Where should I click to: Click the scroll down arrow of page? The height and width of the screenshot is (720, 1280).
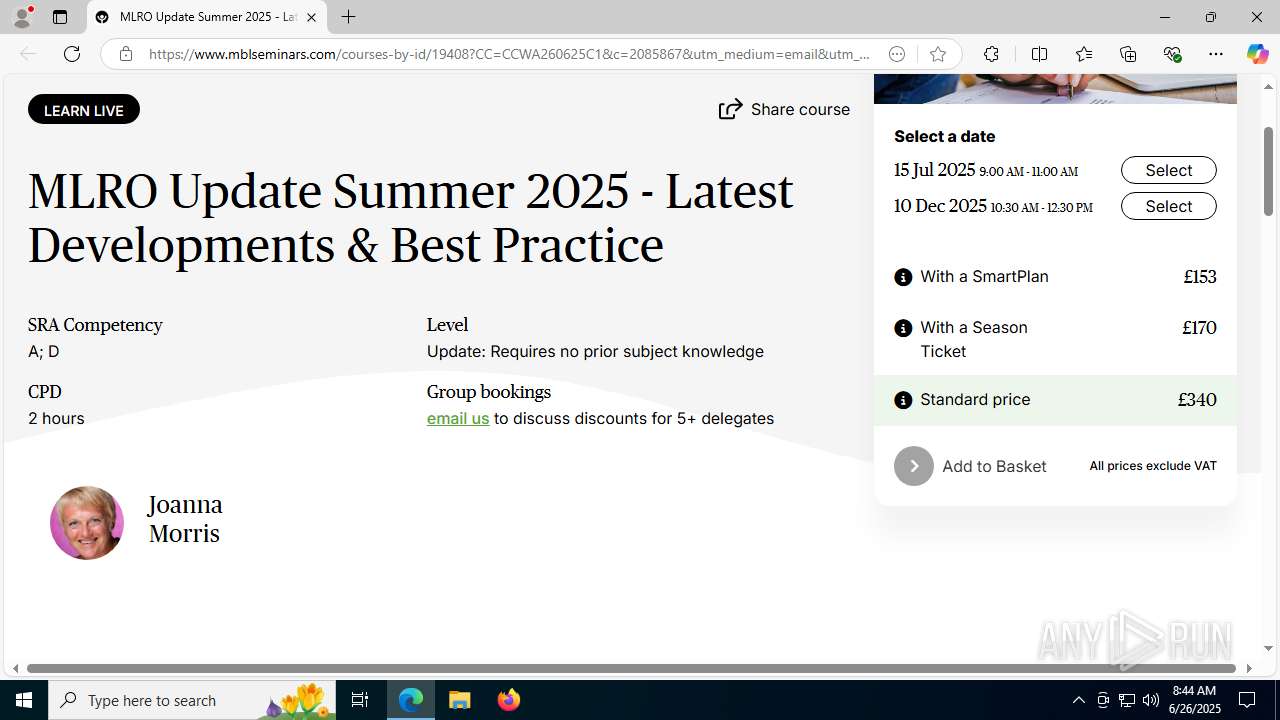click(1269, 648)
